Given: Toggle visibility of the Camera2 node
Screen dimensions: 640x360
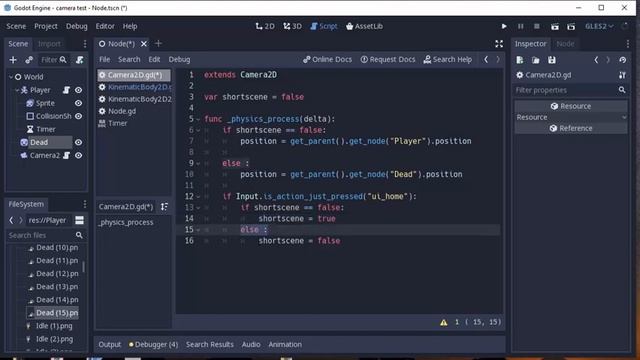Looking at the screenshot, I should pyautogui.click(x=78, y=155).
